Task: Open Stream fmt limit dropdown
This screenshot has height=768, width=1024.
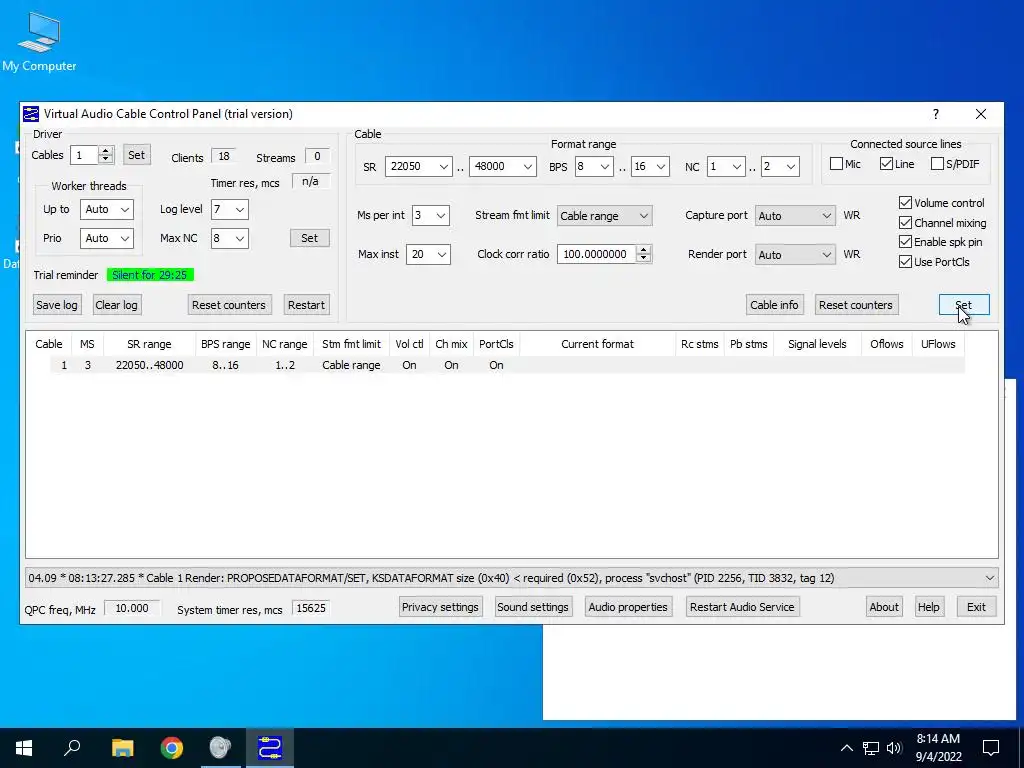Action: pyautogui.click(x=604, y=216)
